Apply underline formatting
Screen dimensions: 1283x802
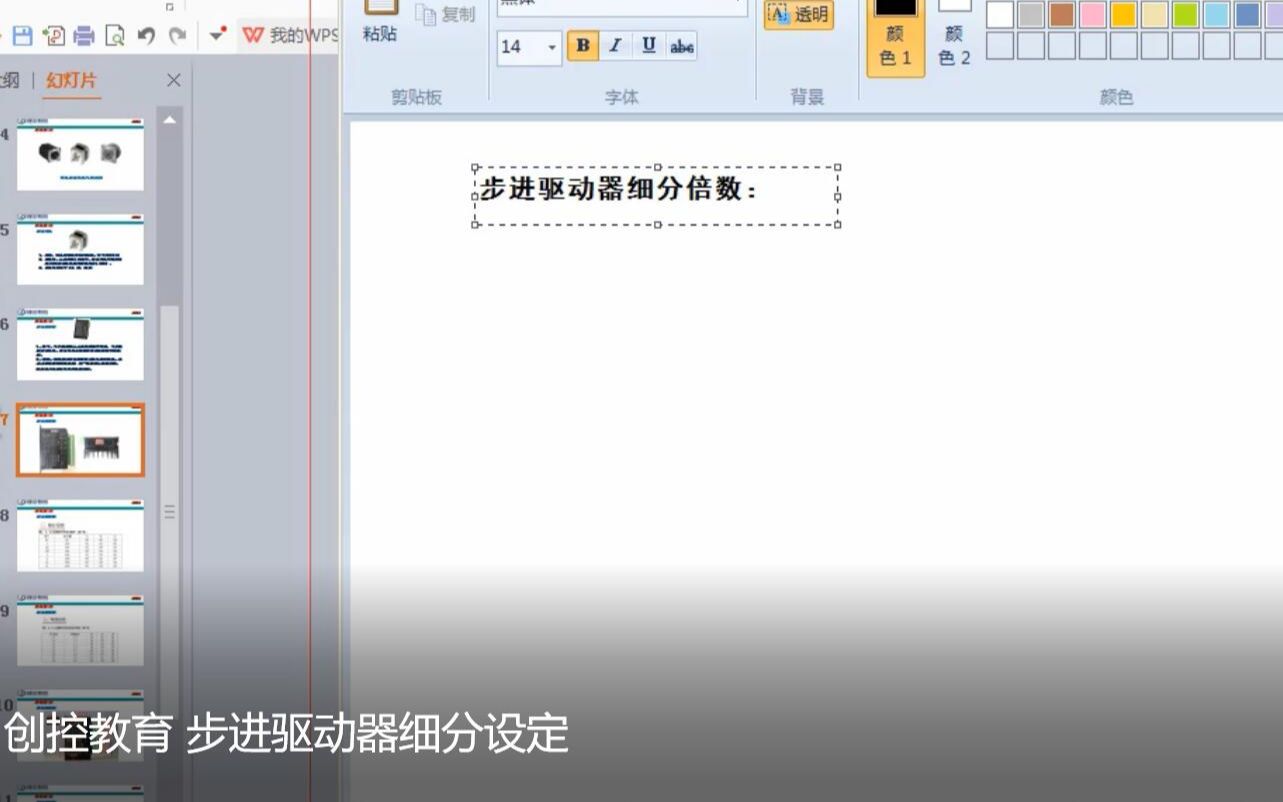[x=648, y=45]
